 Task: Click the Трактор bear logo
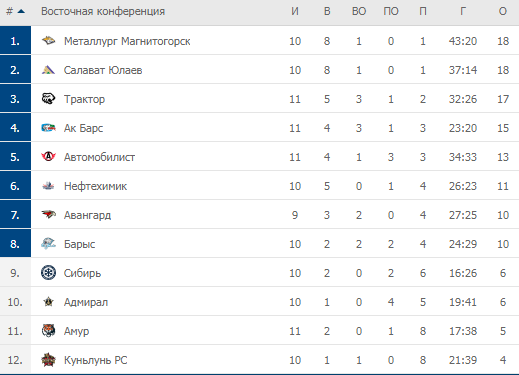click(x=48, y=99)
